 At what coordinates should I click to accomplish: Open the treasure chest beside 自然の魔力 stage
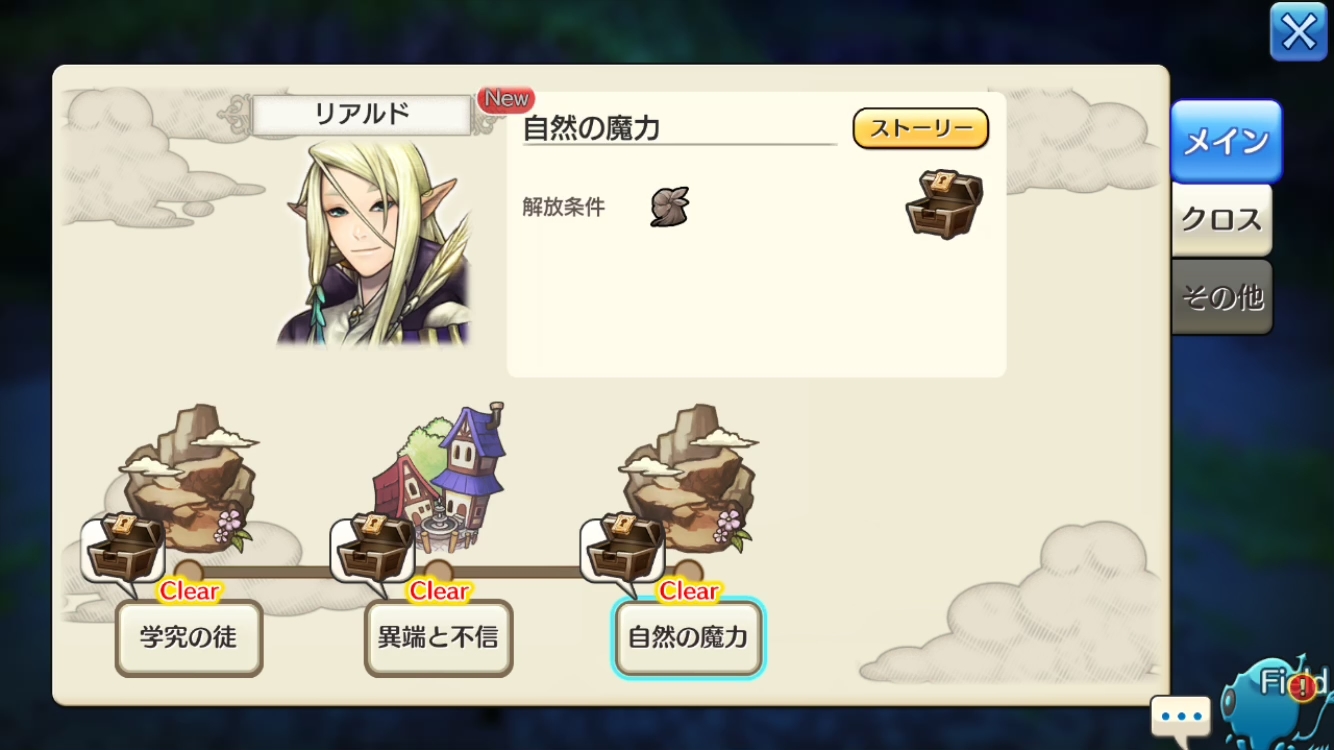(623, 549)
